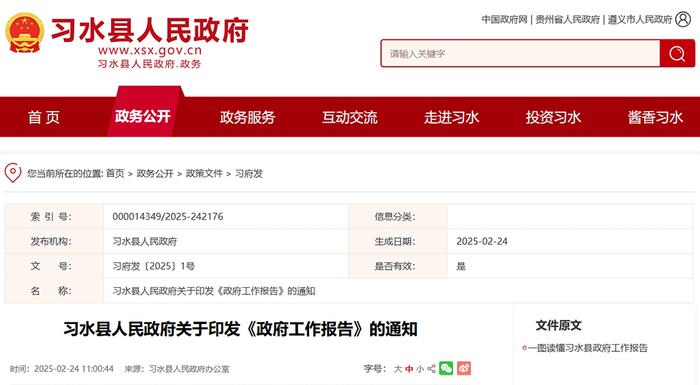Click the 文件原文 sidebar heading
The width and height of the screenshot is (700, 385).
pos(558,325)
